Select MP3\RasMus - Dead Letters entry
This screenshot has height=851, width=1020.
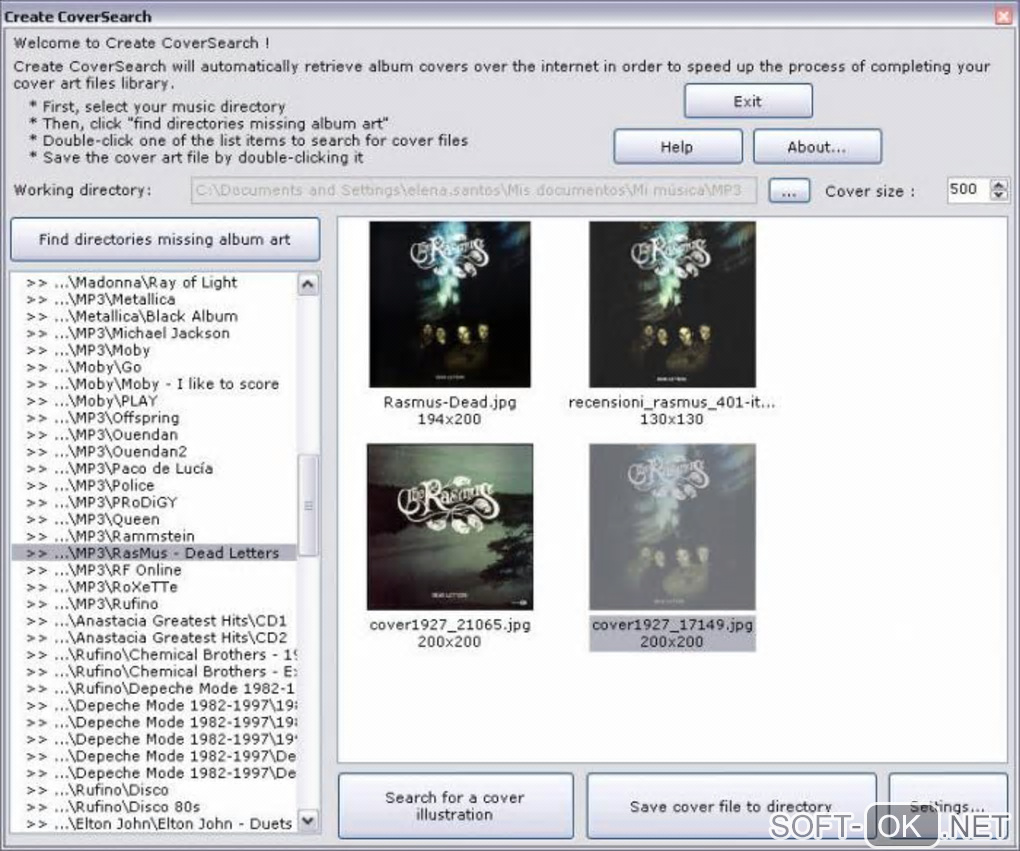pyautogui.click(x=154, y=553)
